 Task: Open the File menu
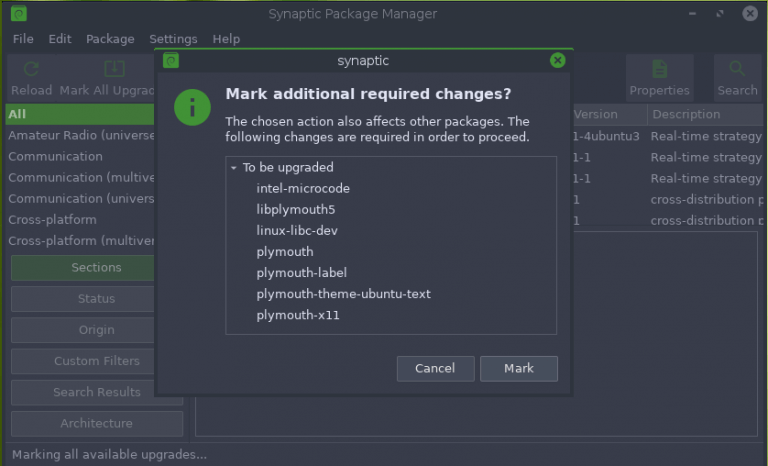[x=23, y=39]
